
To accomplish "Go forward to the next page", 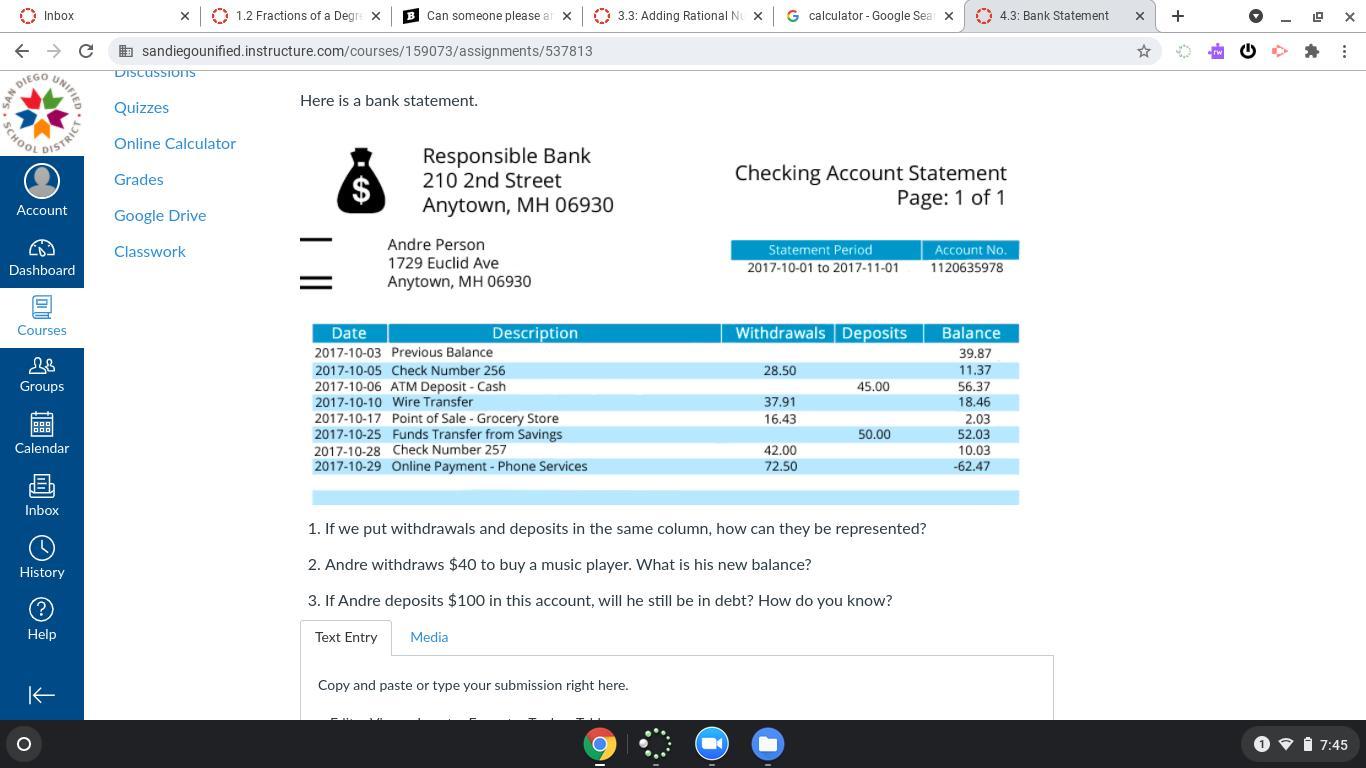I will click(x=54, y=51).
